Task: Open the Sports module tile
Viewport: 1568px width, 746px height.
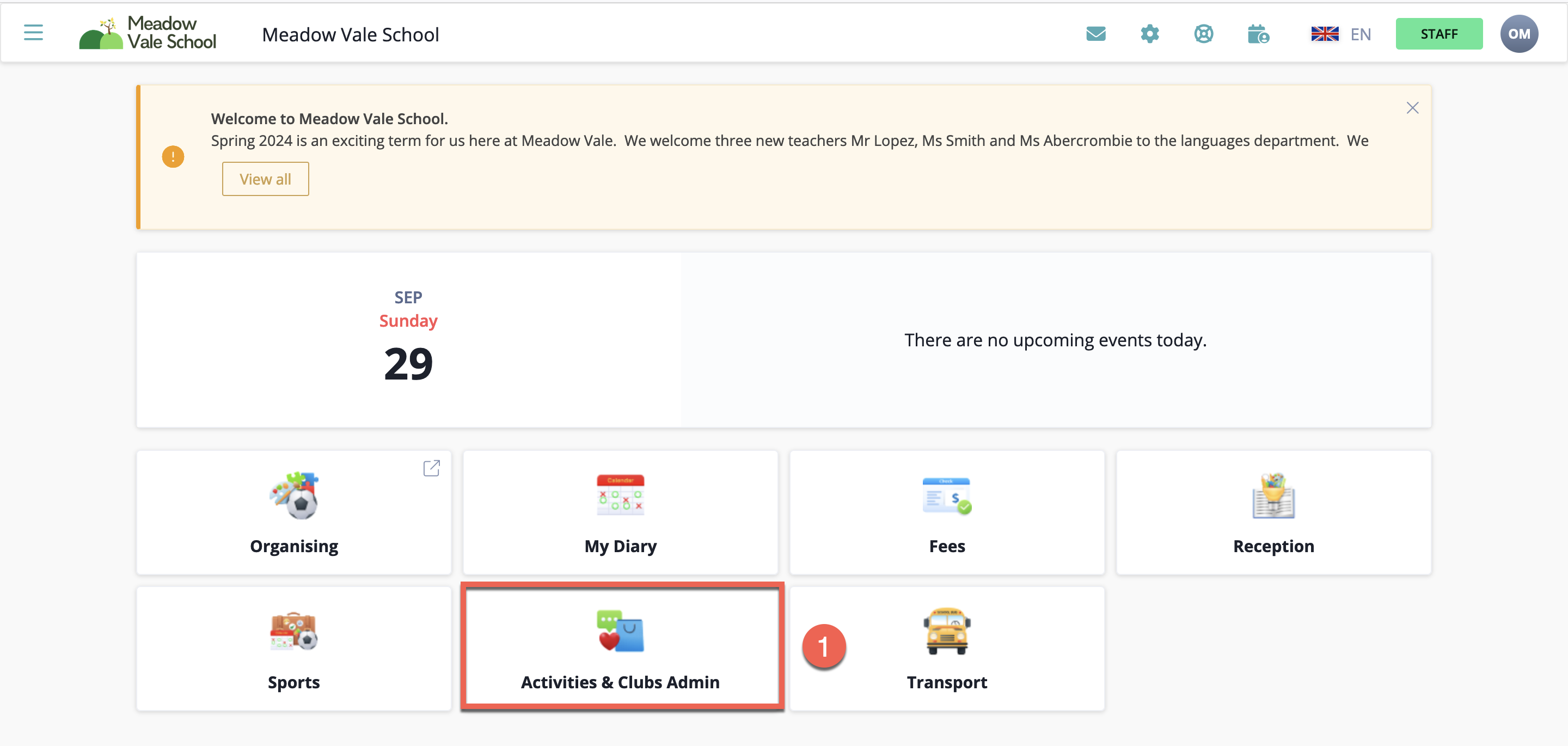Action: pyautogui.click(x=294, y=648)
